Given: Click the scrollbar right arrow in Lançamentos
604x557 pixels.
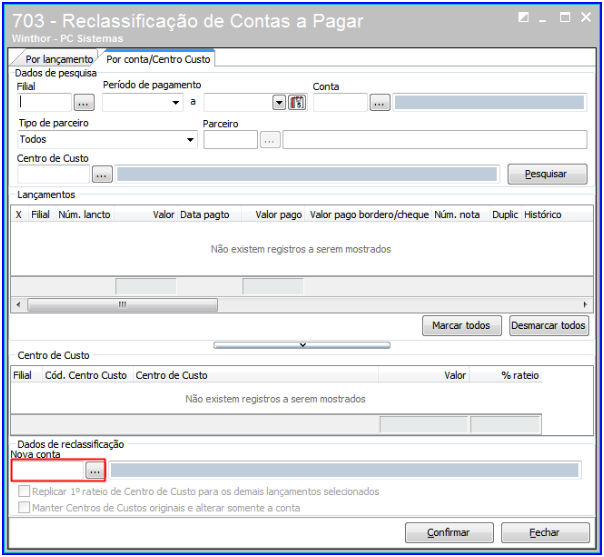Looking at the screenshot, I should click(585, 305).
